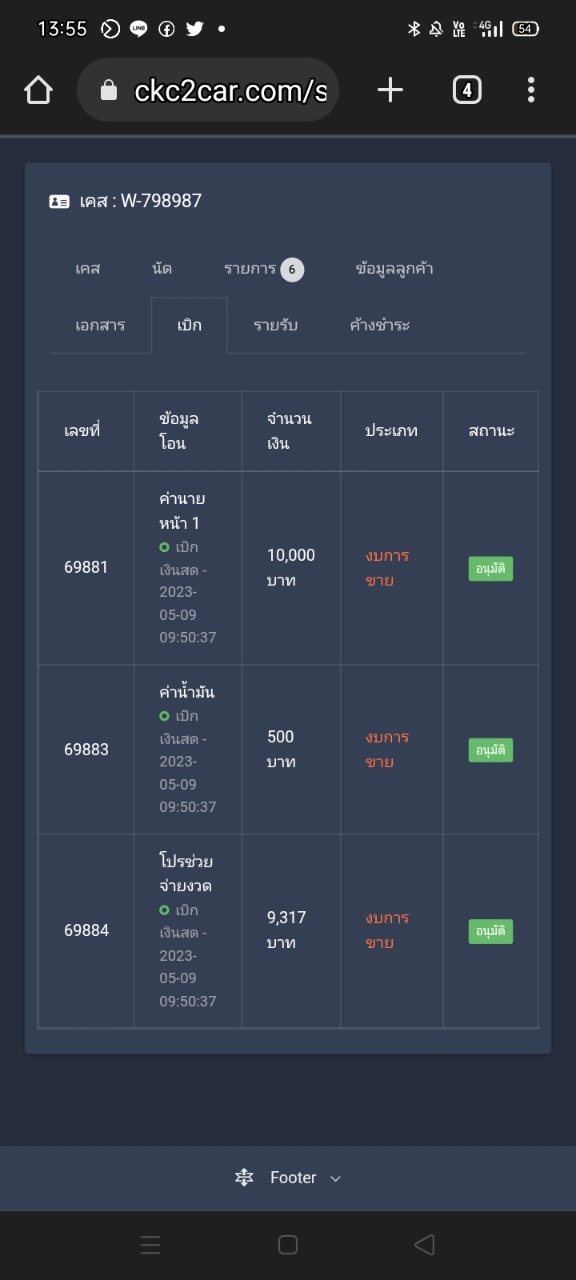The height and width of the screenshot is (1280, 576).
Task: Select the เอกสาร tab
Action: [x=100, y=325]
